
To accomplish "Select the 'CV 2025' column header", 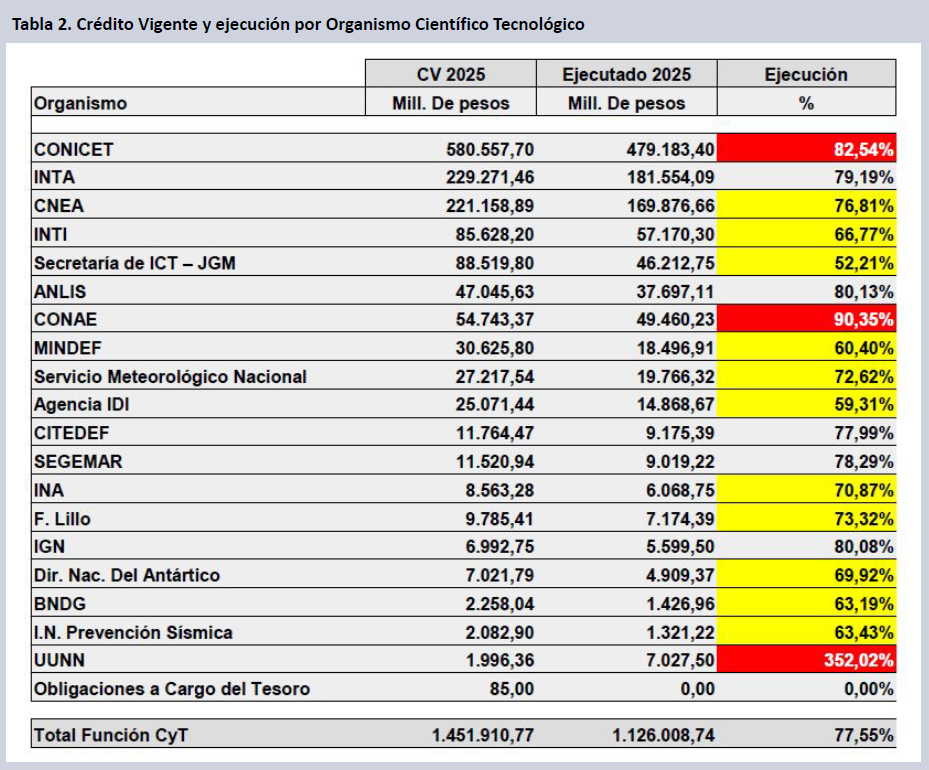I will pos(450,75).
